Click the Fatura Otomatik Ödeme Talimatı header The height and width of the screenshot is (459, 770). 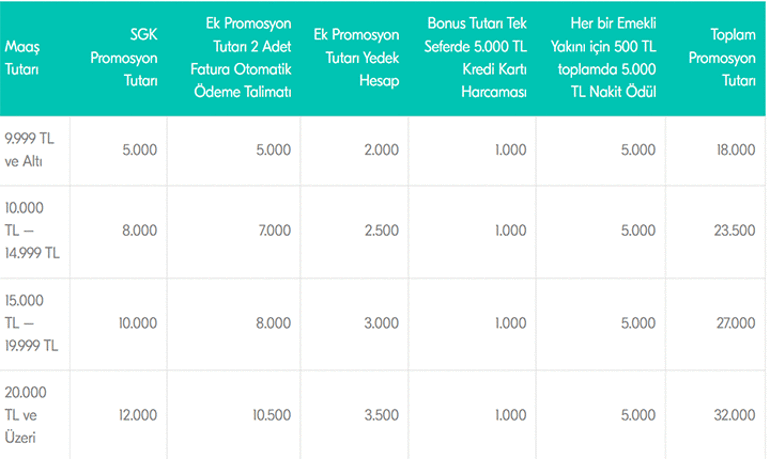(241, 57)
